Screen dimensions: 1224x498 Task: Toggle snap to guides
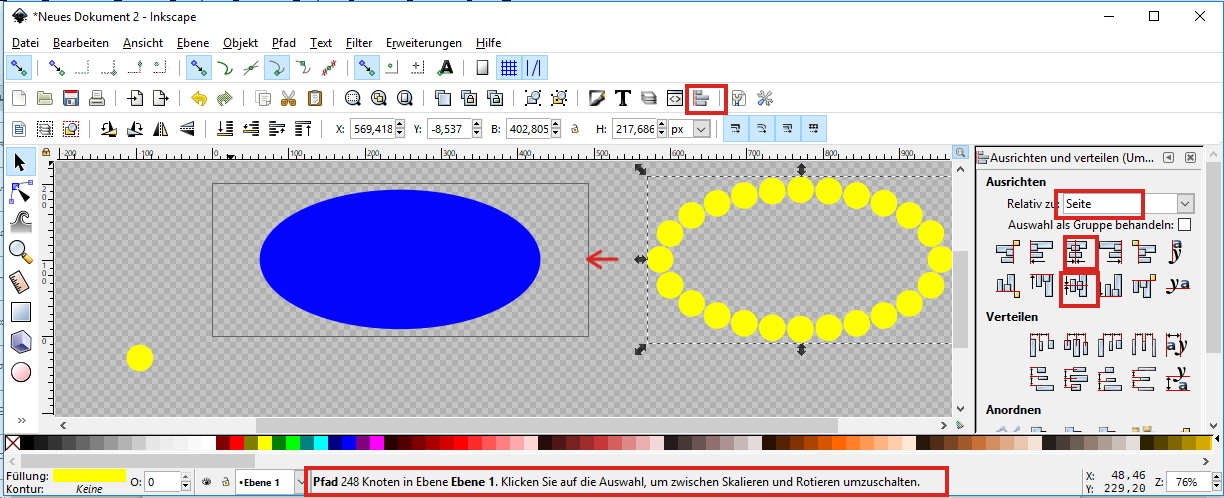(535, 68)
